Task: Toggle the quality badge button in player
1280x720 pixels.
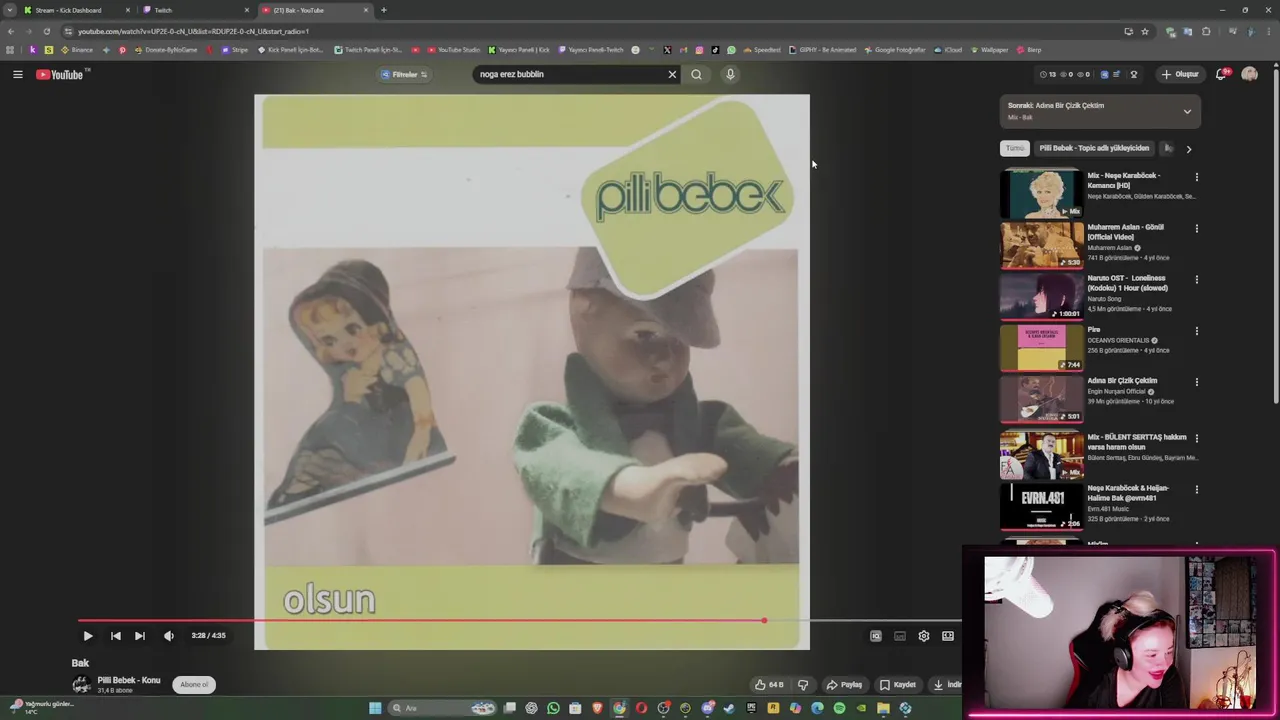Action: point(876,636)
